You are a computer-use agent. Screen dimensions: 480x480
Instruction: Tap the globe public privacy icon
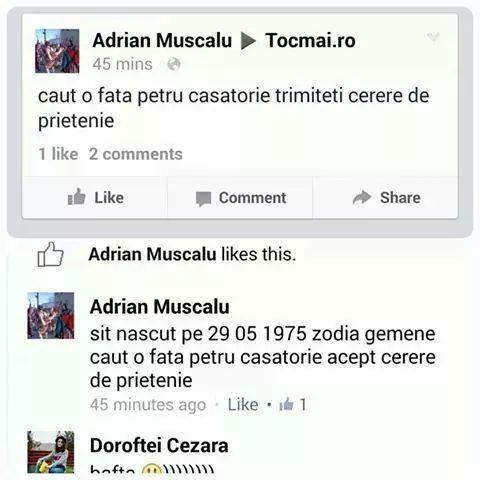click(174, 64)
